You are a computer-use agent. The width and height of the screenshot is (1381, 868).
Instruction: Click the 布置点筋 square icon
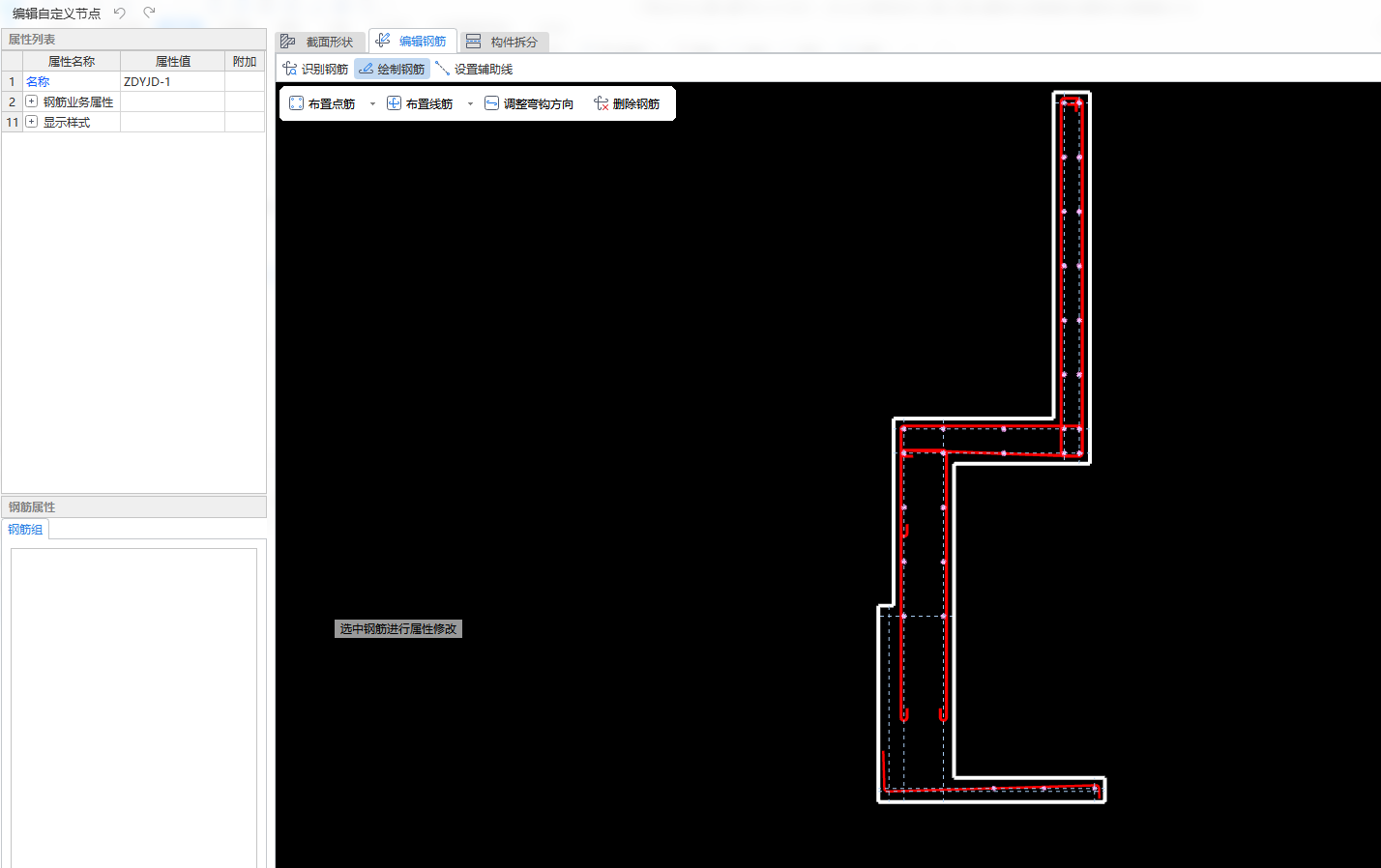[x=296, y=103]
